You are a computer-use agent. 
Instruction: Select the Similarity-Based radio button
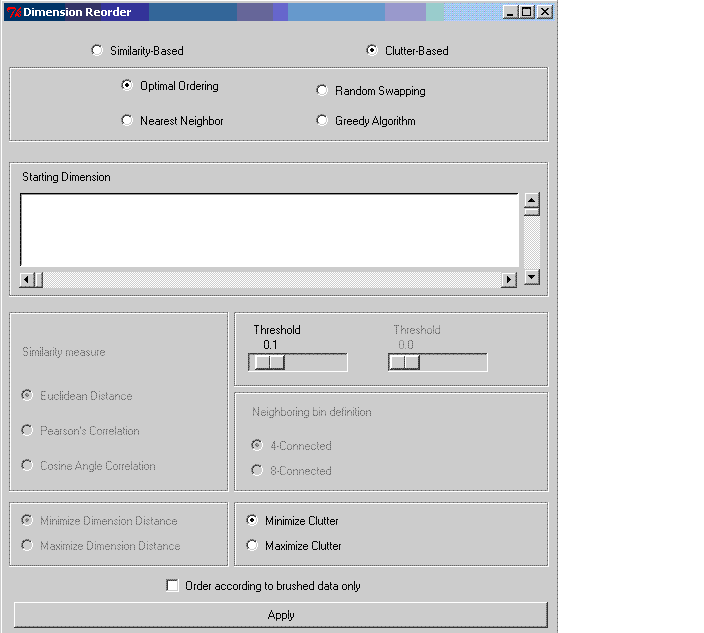pyautogui.click(x=97, y=51)
